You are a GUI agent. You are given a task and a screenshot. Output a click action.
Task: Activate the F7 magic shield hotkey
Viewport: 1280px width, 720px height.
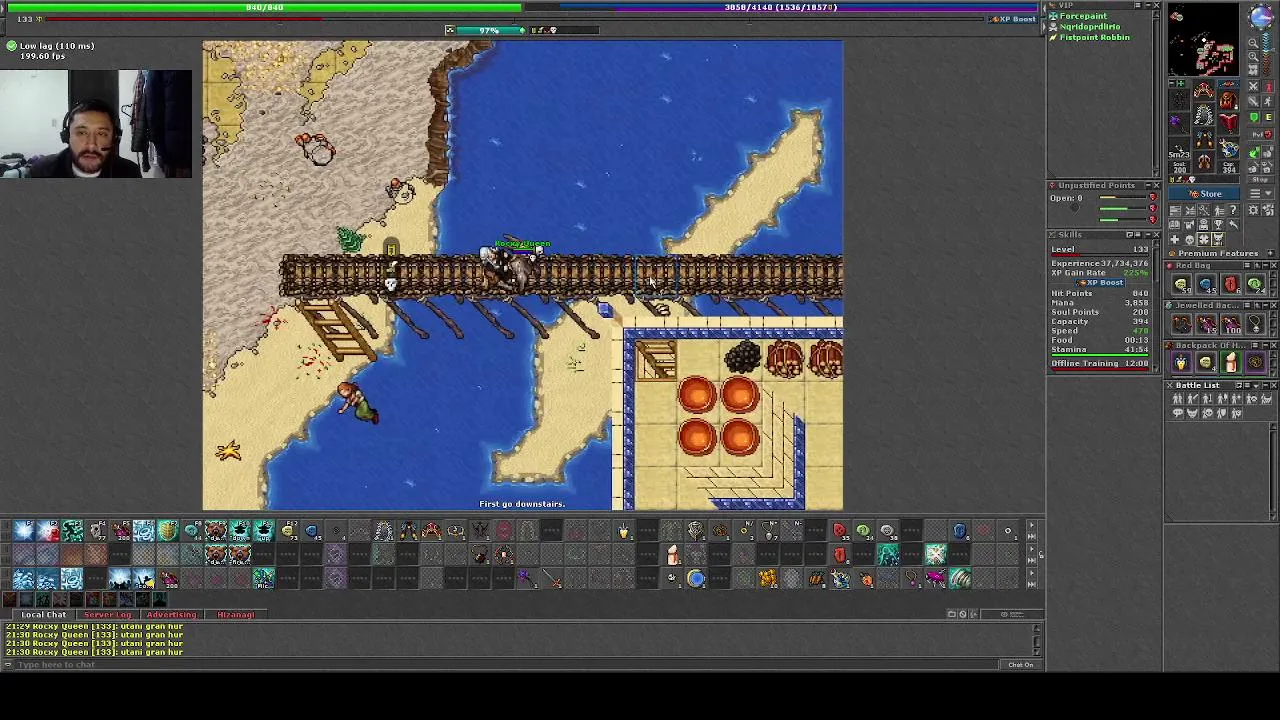pyautogui.click(x=168, y=531)
